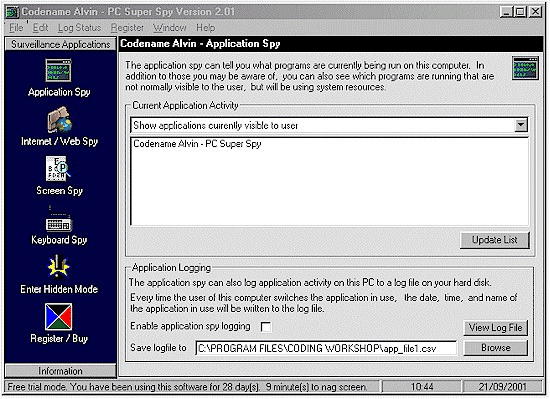Open the Application Spy sidebar icon
The width and height of the screenshot is (550, 399).
(x=59, y=70)
